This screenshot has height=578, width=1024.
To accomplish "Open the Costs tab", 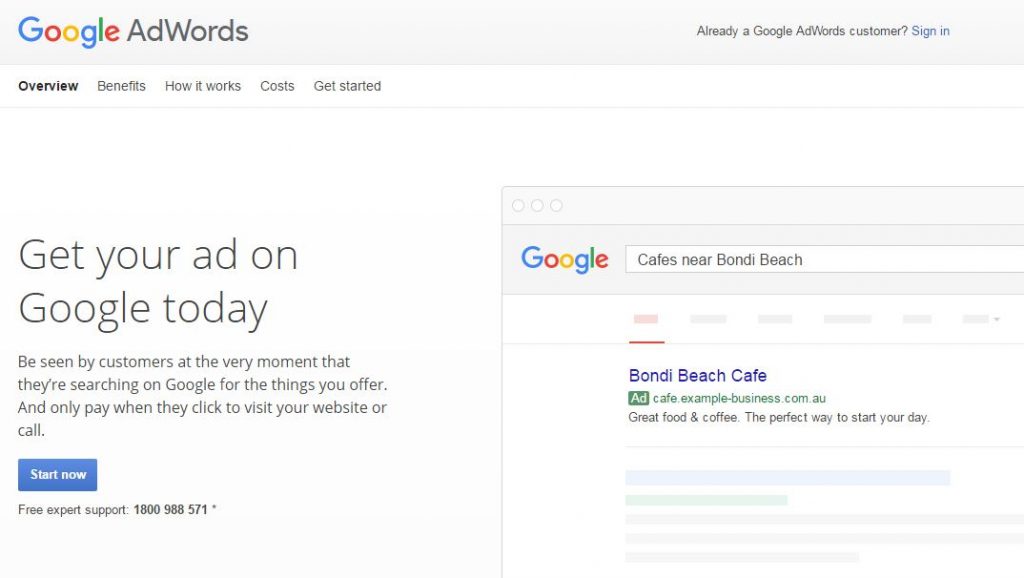I will 277,86.
